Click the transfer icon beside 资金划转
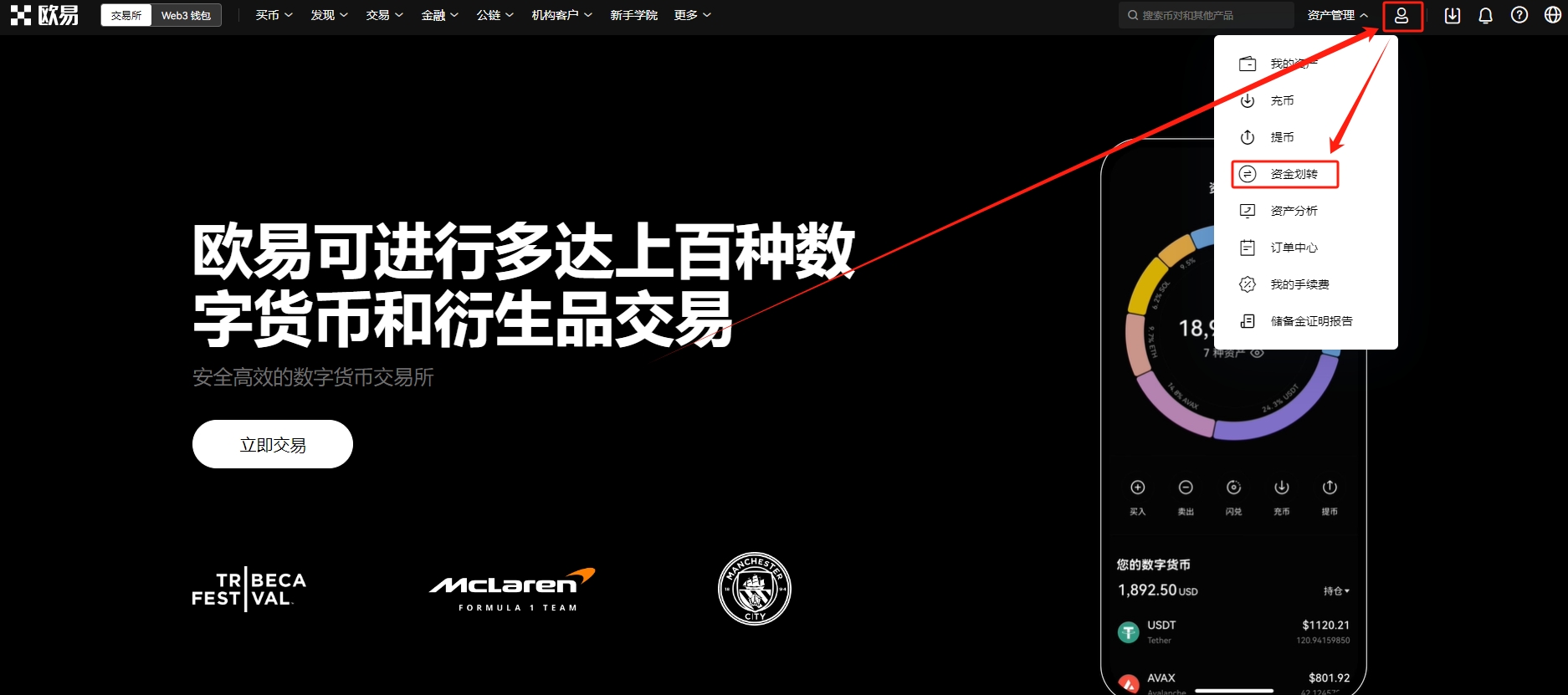 coord(1248,174)
